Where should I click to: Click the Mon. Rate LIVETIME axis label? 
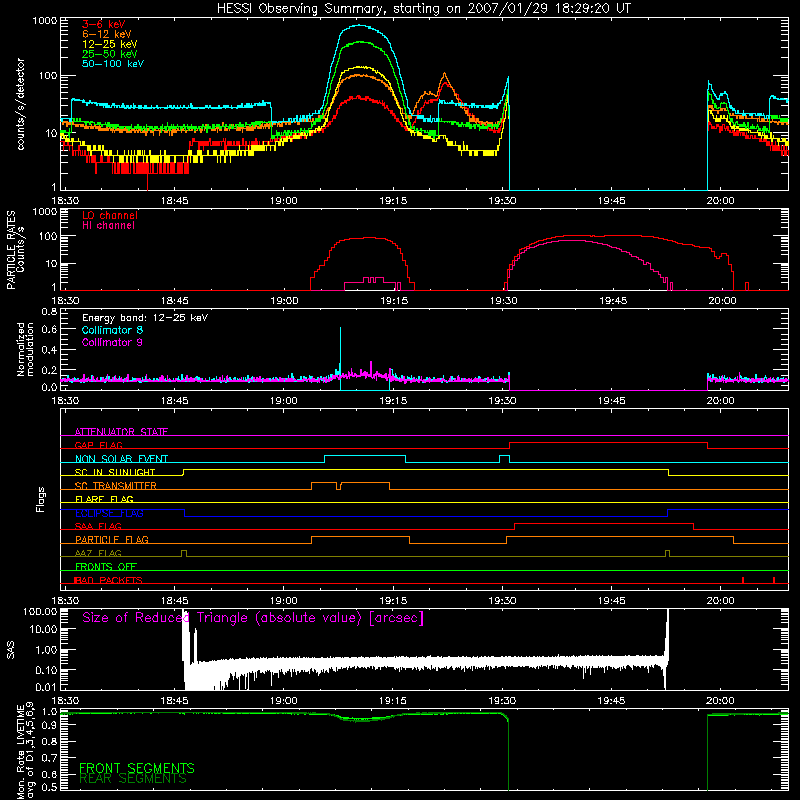point(26,751)
